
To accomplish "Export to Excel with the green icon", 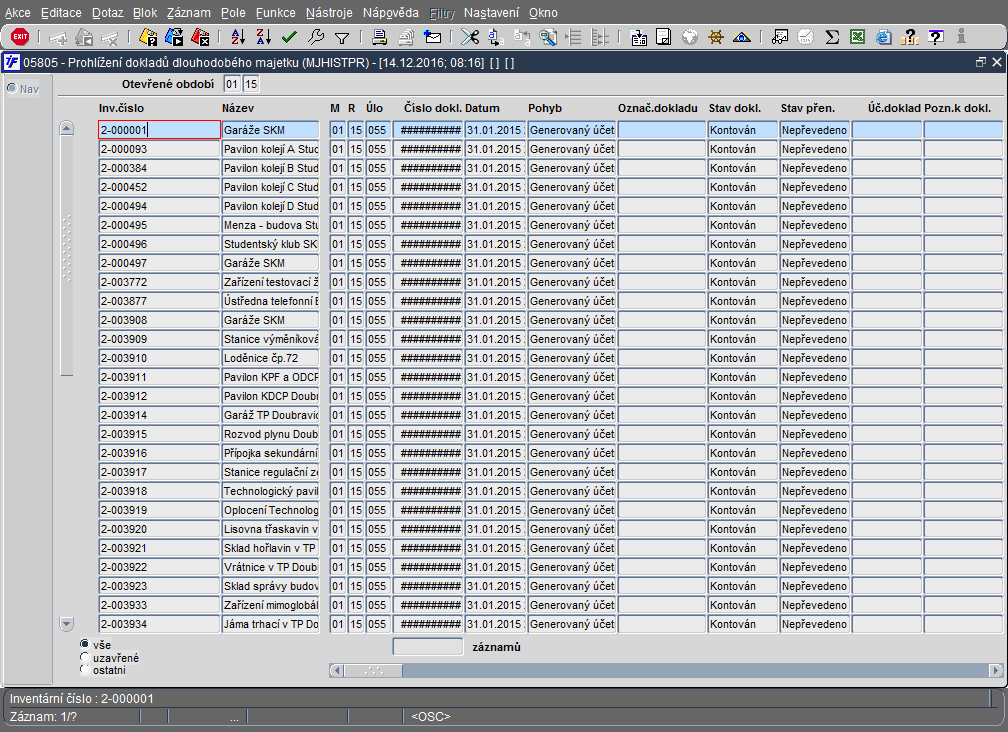I will pos(858,37).
